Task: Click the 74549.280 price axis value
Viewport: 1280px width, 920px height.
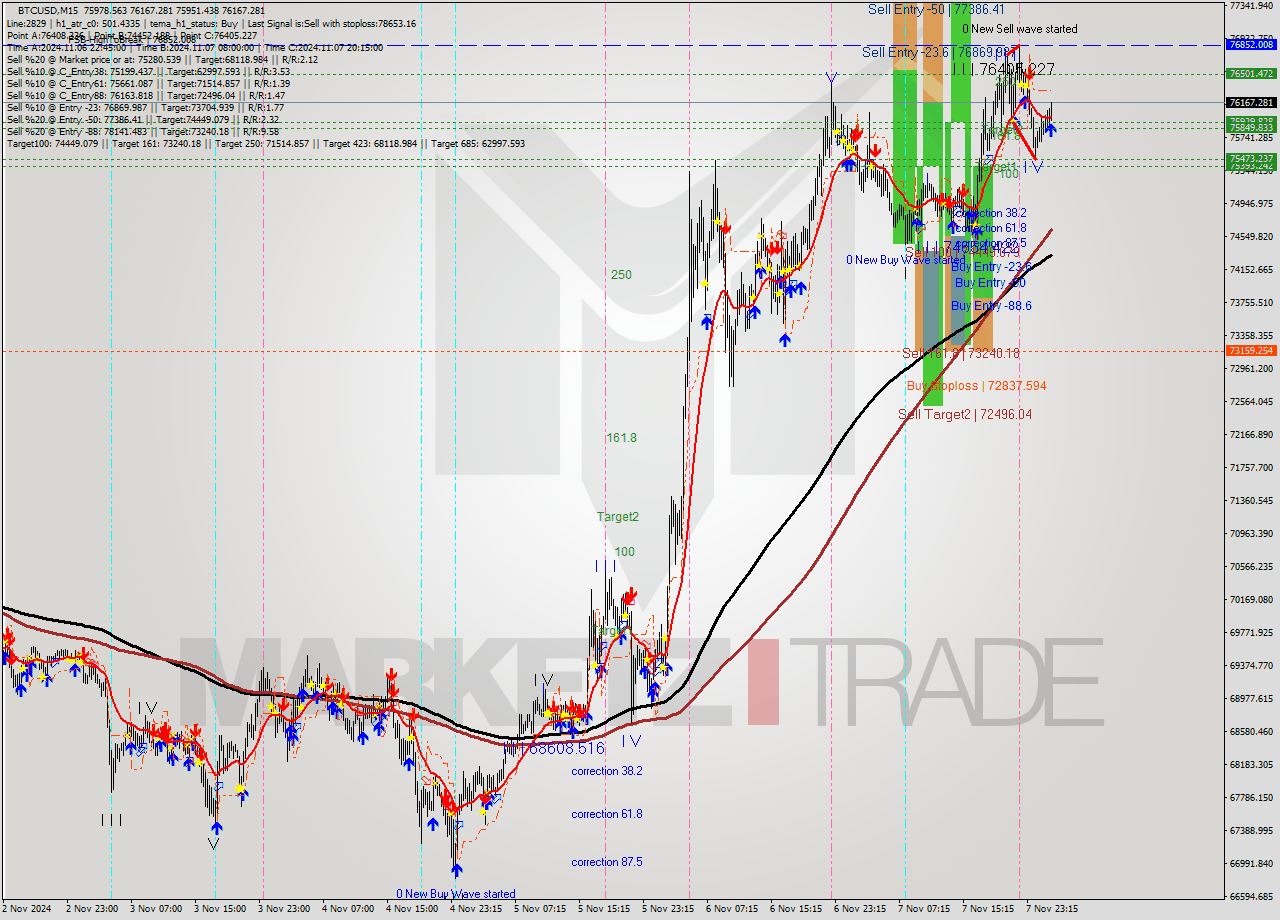Action: click(x=1251, y=237)
